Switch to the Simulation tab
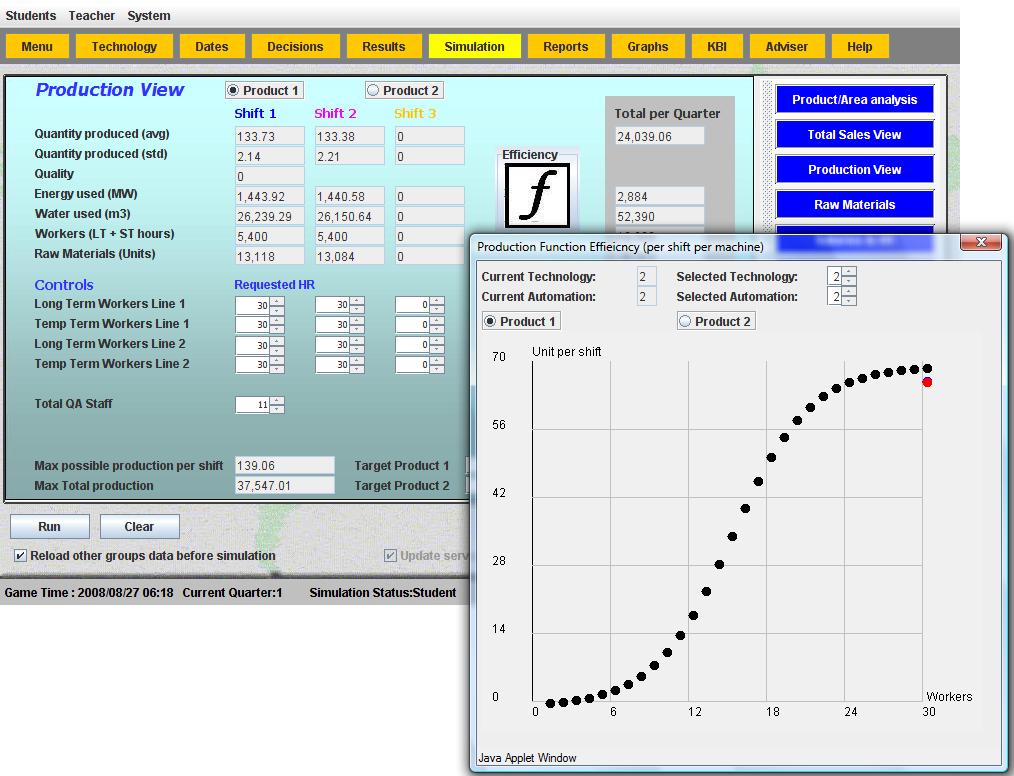 point(474,46)
